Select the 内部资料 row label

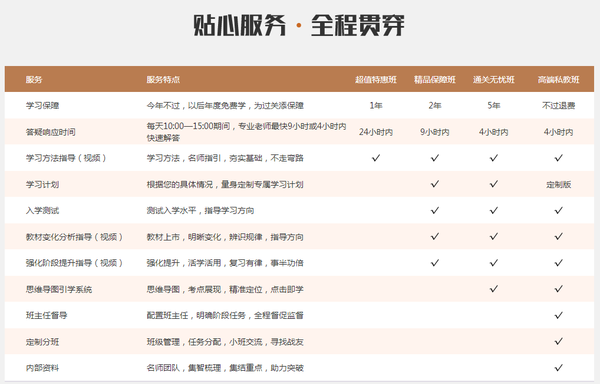pyautogui.click(x=42, y=368)
